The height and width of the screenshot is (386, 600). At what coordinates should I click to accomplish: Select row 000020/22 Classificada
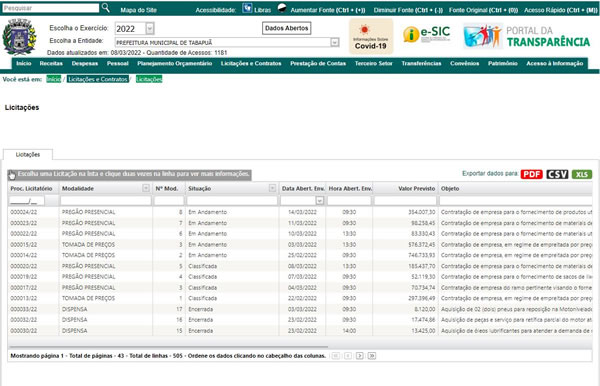300,266
